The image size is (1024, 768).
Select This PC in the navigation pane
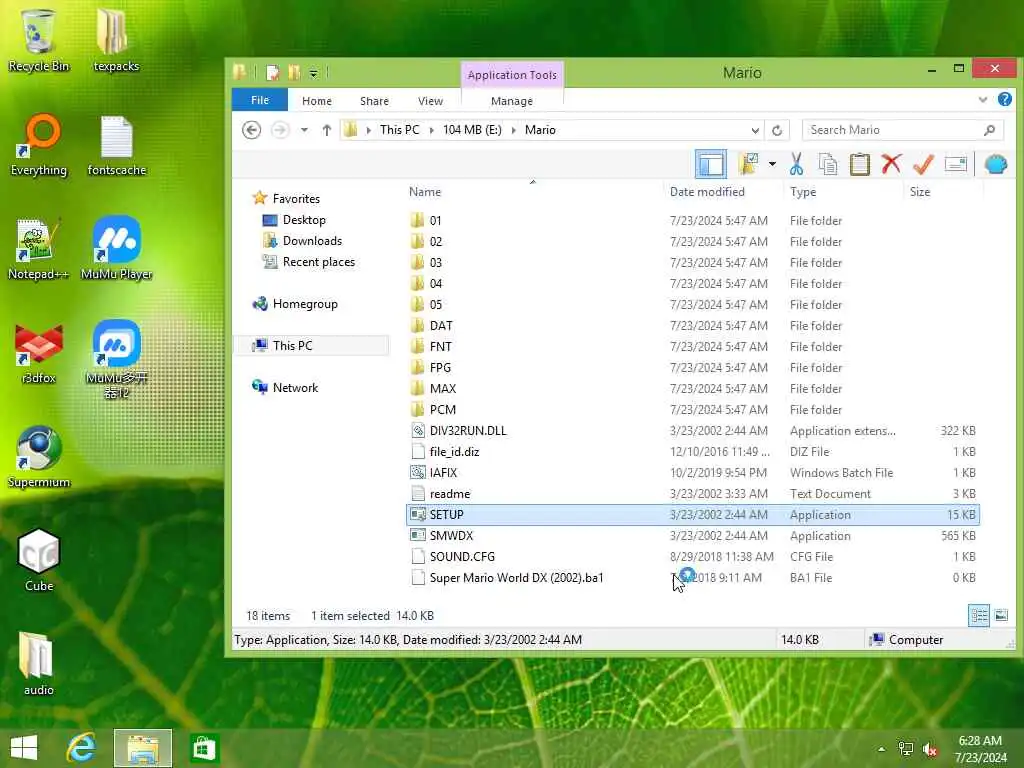[292, 345]
